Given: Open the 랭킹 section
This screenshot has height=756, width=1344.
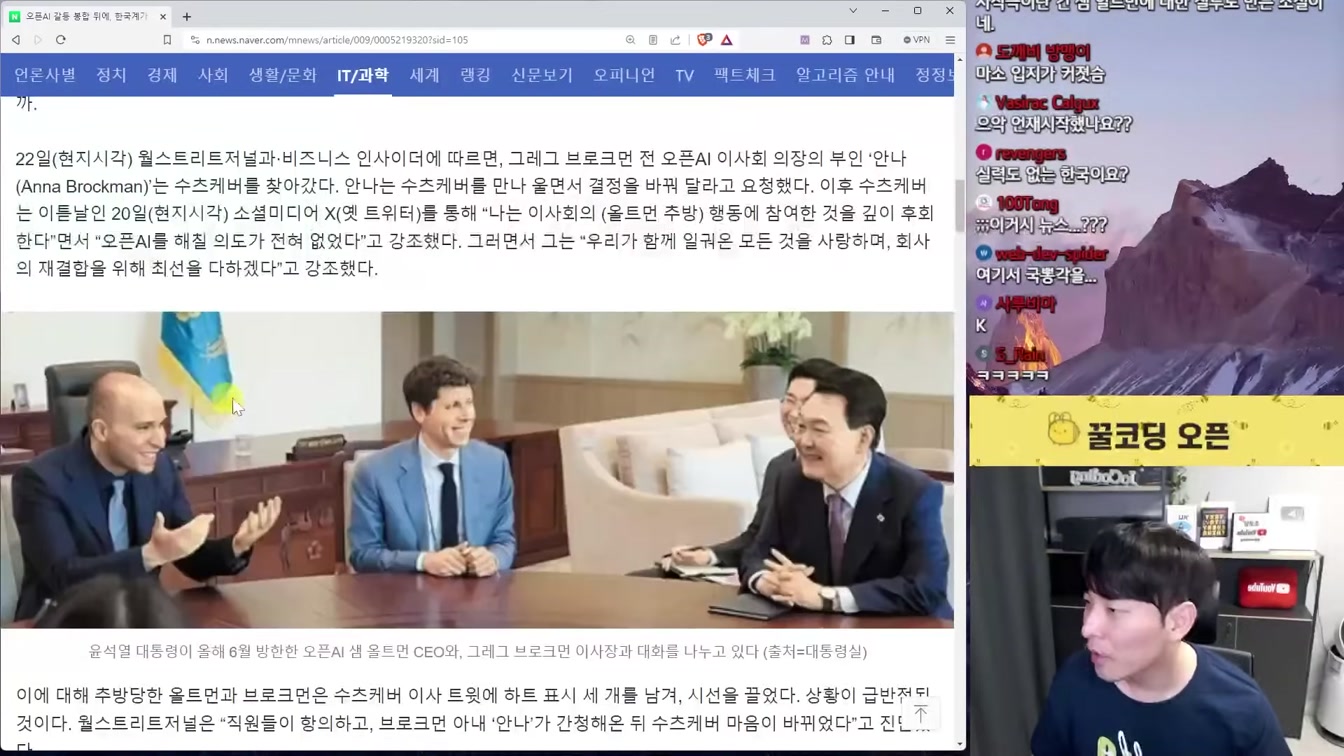Looking at the screenshot, I should [475, 75].
